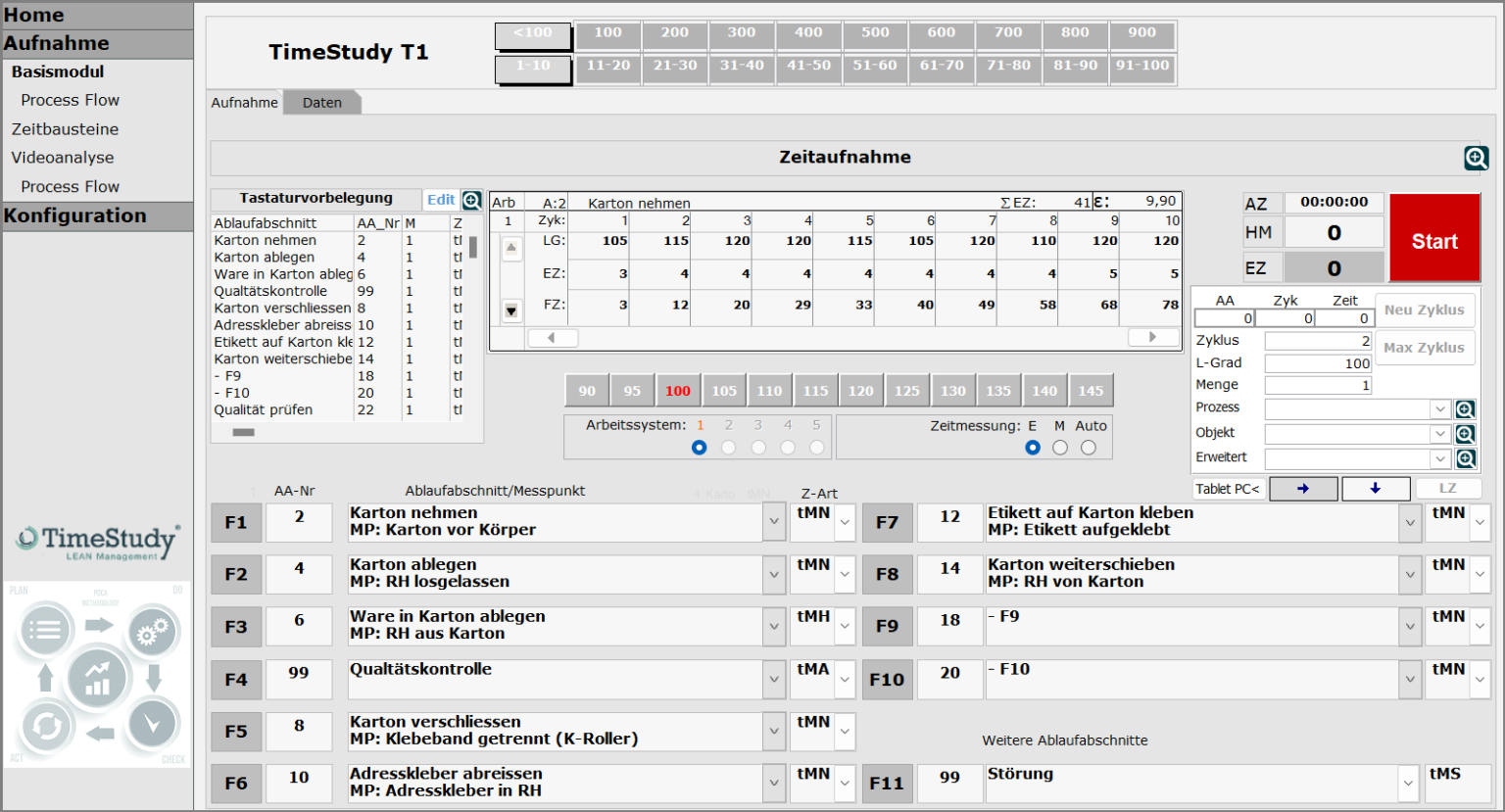This screenshot has height=812, width=1505.
Task: Click the blue down arrow button
Action: tap(1375, 489)
